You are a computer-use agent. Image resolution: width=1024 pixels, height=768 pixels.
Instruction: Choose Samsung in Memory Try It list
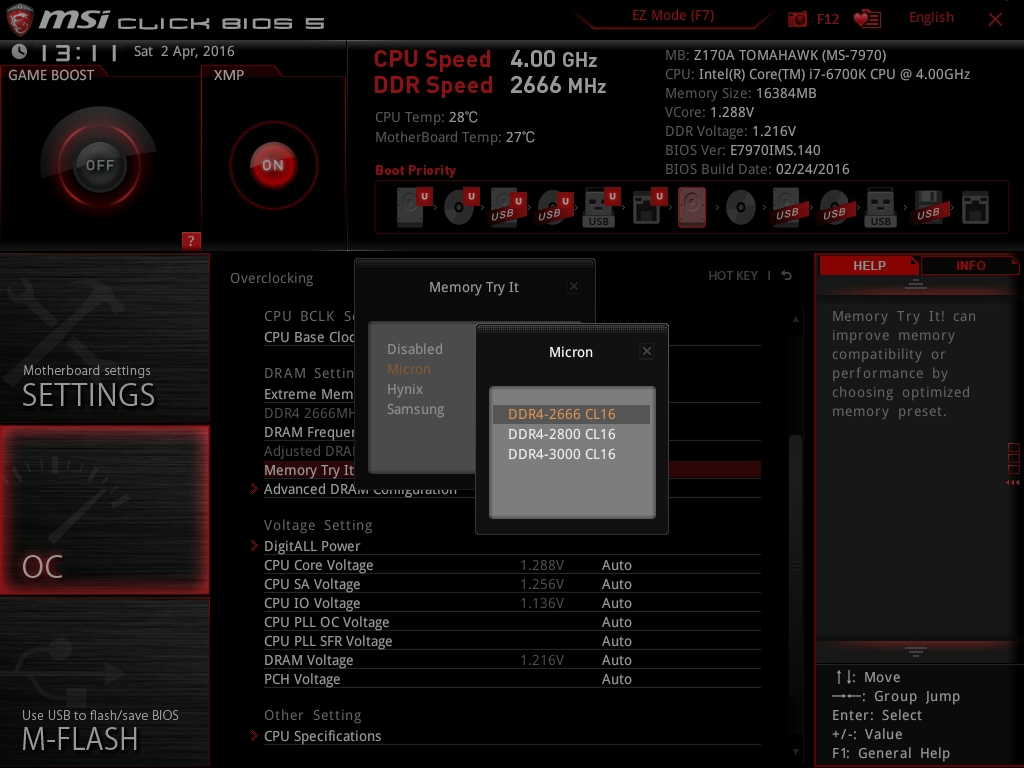pos(415,409)
